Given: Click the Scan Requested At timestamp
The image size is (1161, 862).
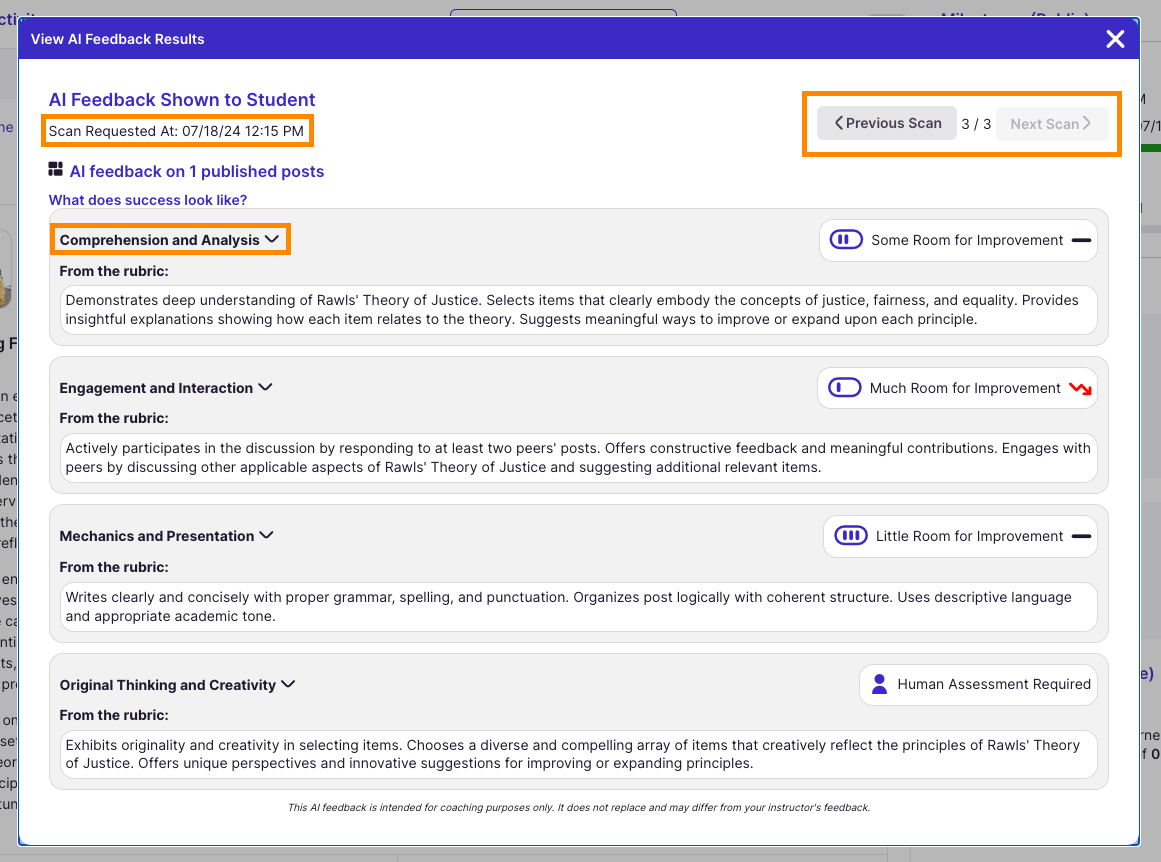Looking at the screenshot, I should 177,131.
